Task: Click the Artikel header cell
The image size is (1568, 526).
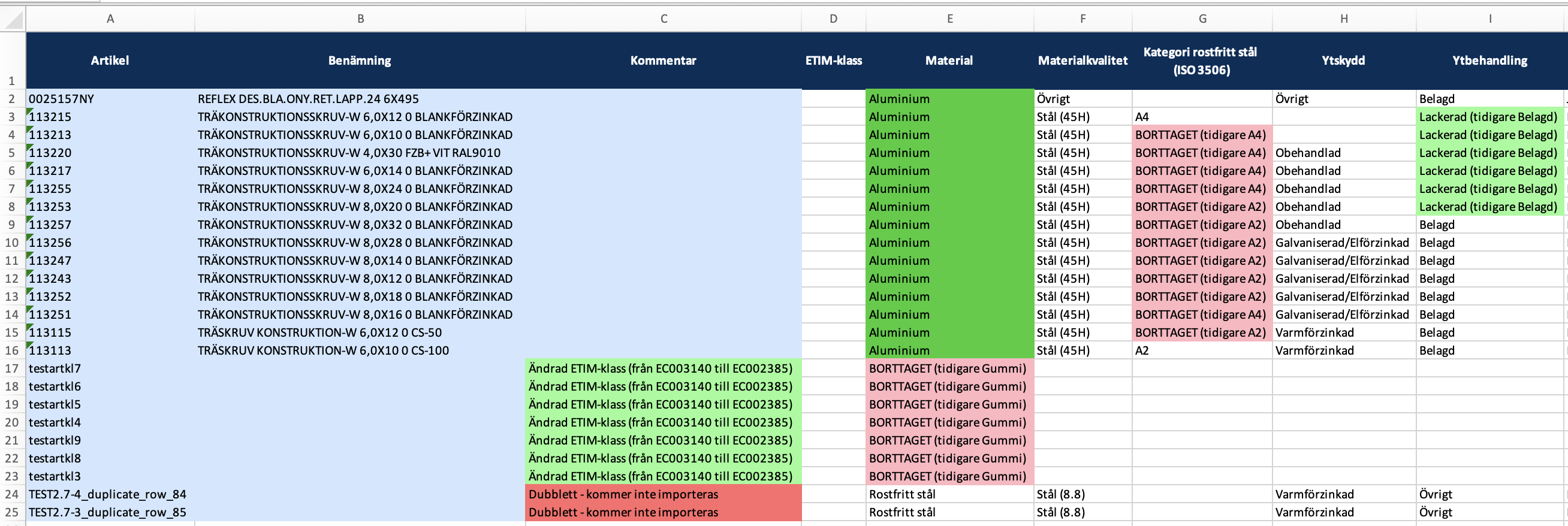Action: pos(110,60)
